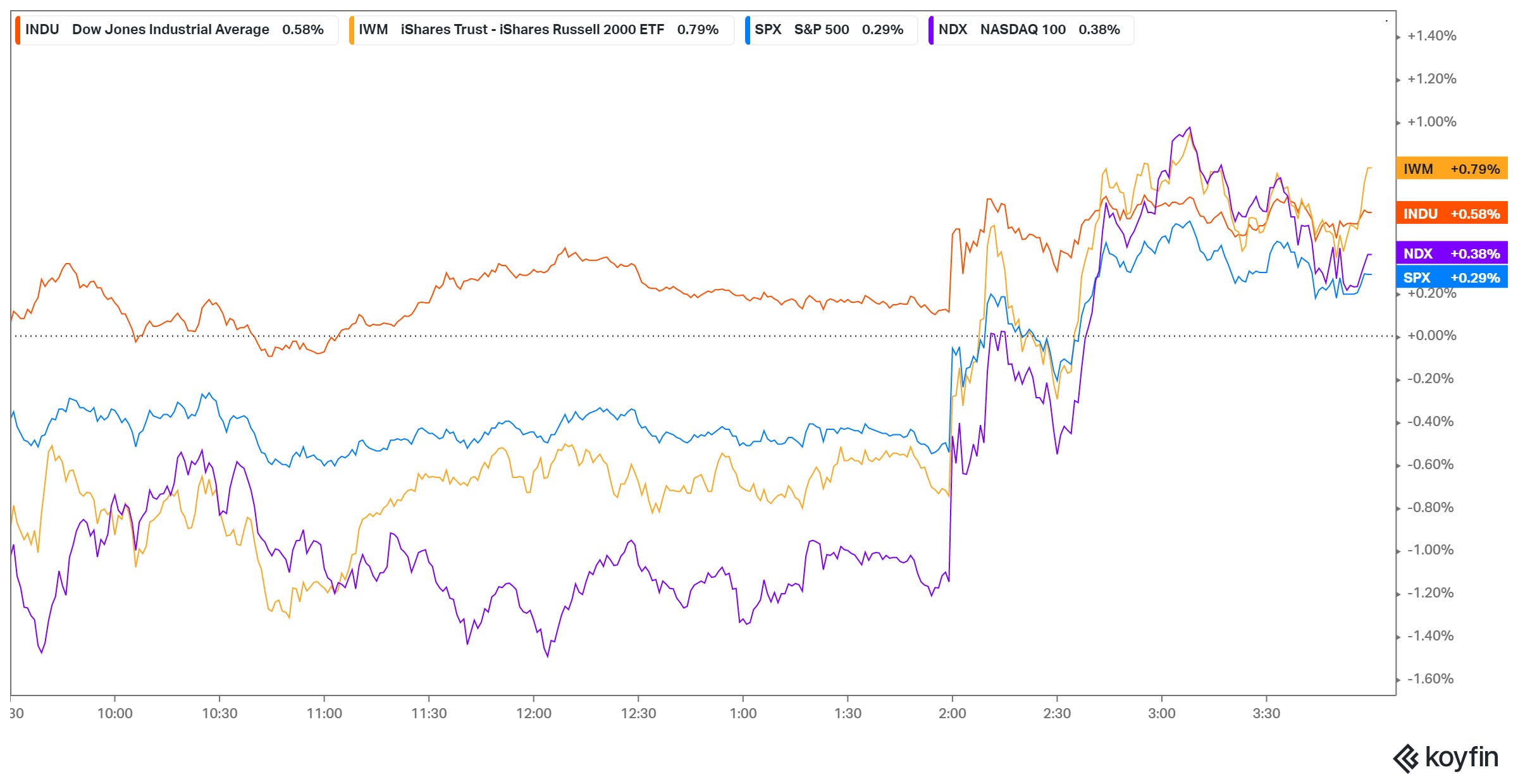The width and height of the screenshot is (1518, 784).
Task: Click the 0.79% value in IWM legend
Action: 698,30
